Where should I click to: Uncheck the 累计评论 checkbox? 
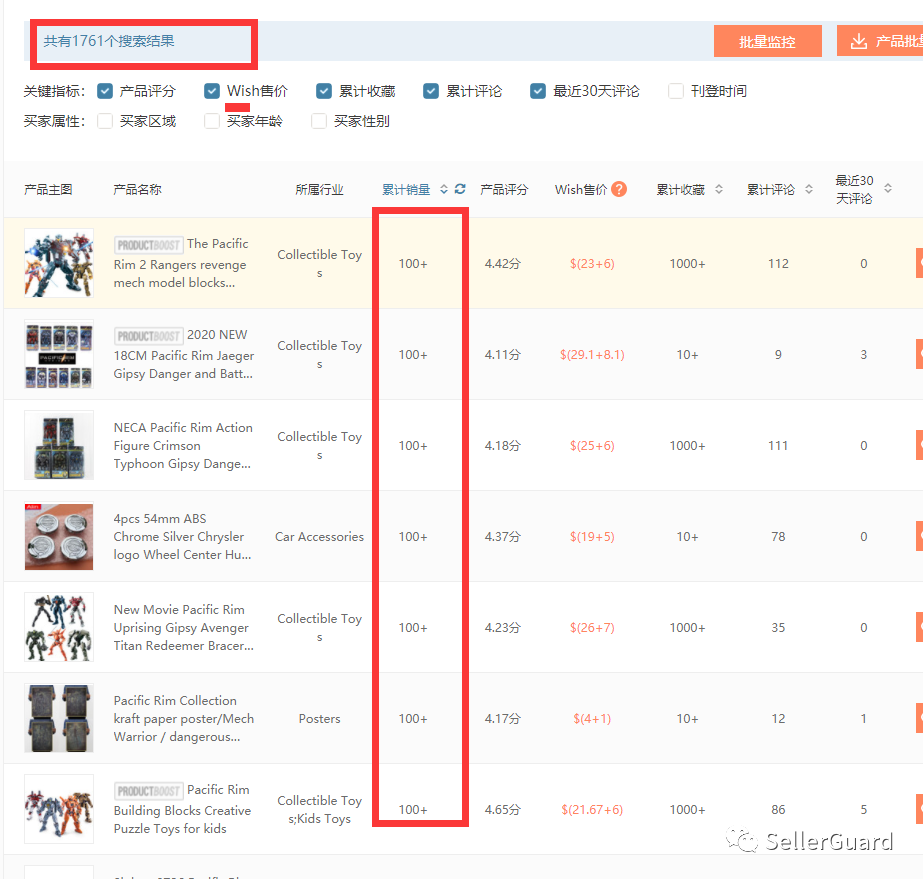click(431, 91)
